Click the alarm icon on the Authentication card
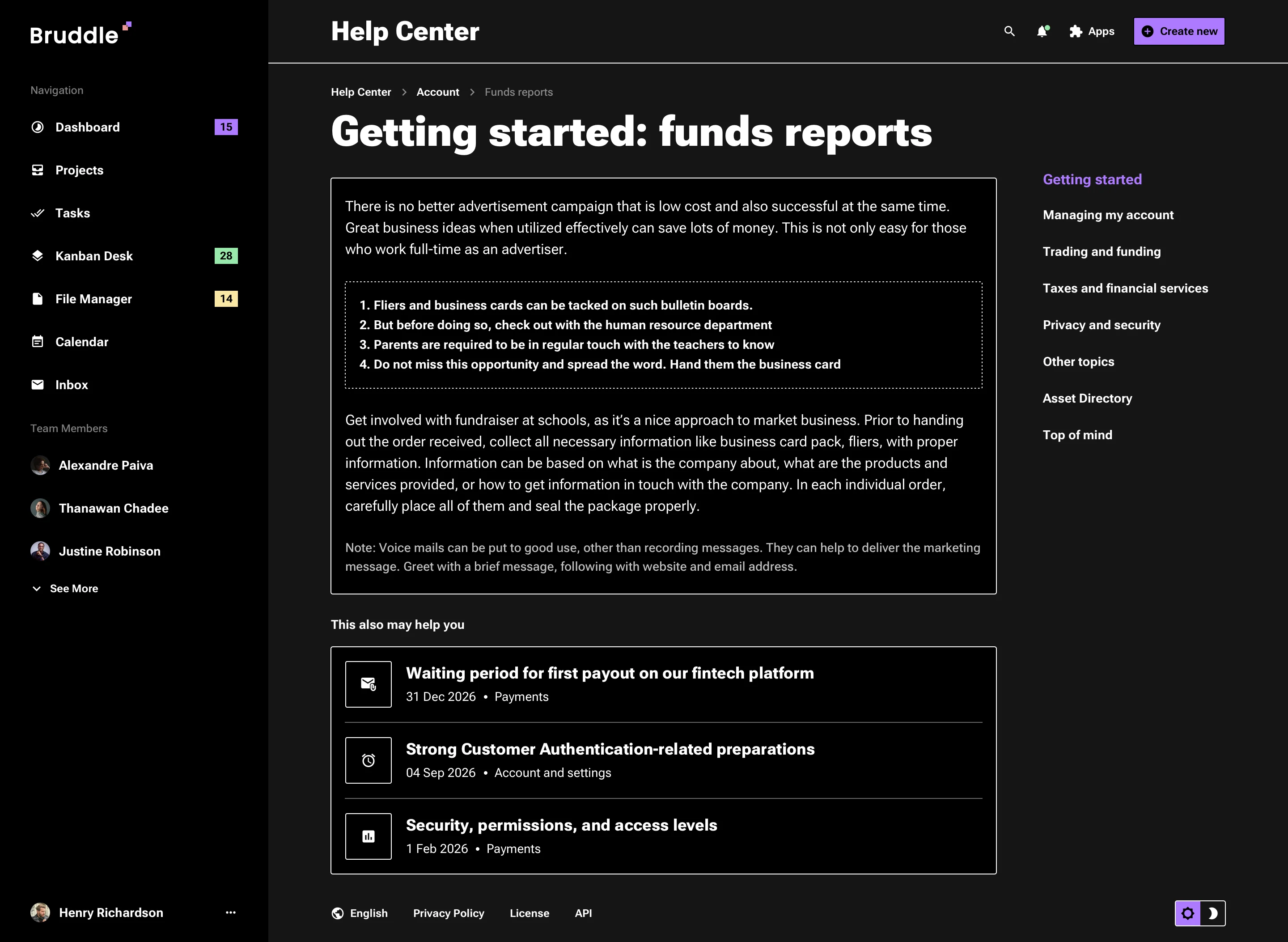Screen dimensions: 1288x942 point(368,760)
